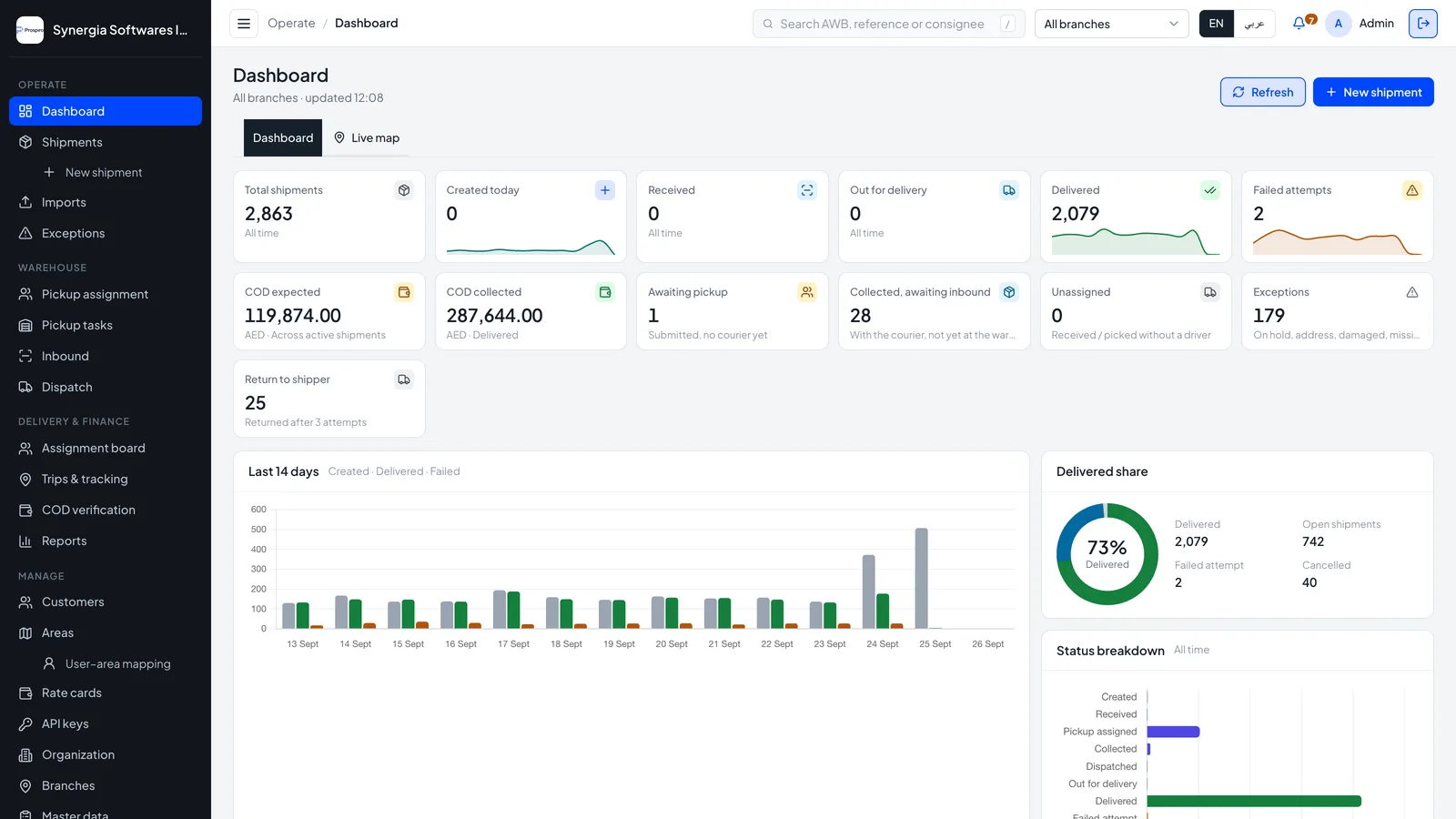
Task: Click the Unassigned truck icon
Action: (1210, 292)
